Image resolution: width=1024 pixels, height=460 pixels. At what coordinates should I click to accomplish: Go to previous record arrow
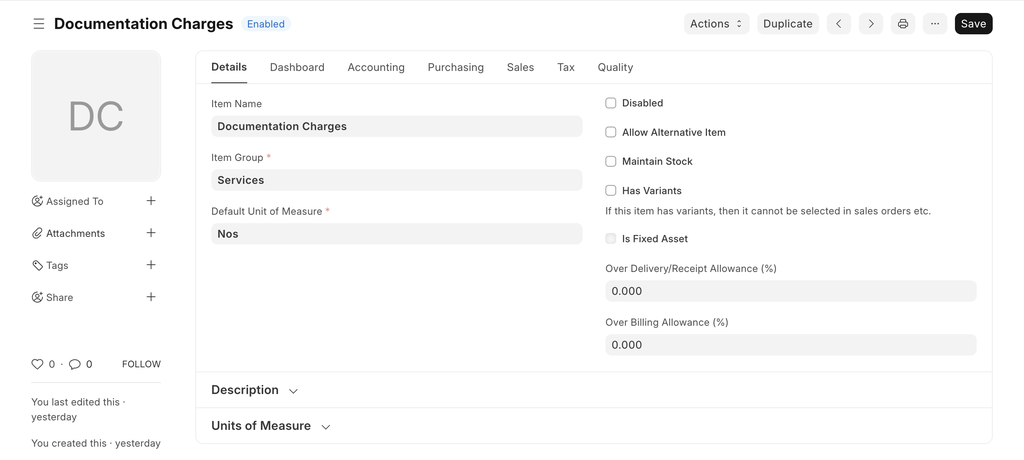tap(839, 24)
